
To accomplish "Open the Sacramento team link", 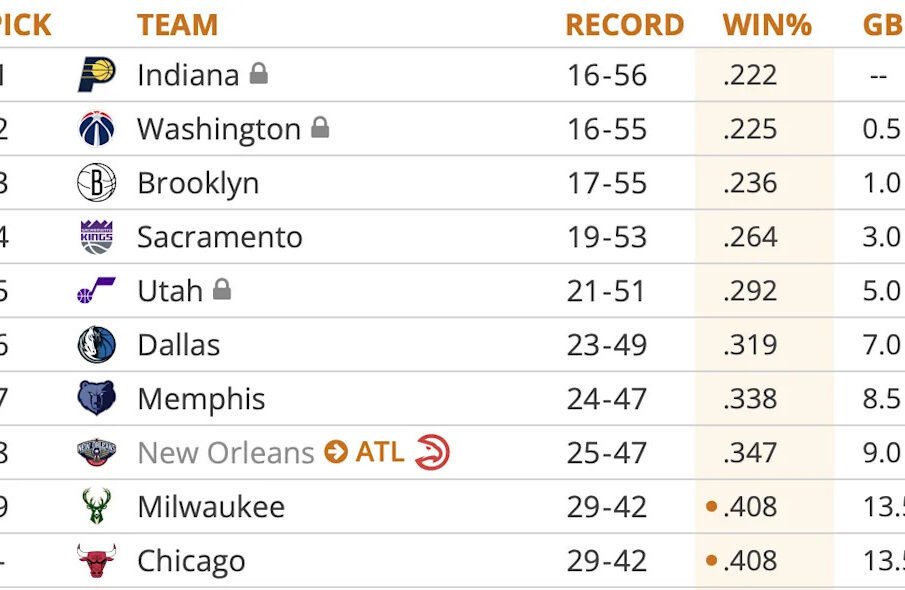I will click(219, 237).
